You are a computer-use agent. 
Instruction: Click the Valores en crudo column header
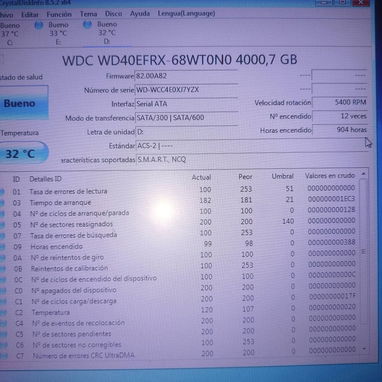point(330,175)
